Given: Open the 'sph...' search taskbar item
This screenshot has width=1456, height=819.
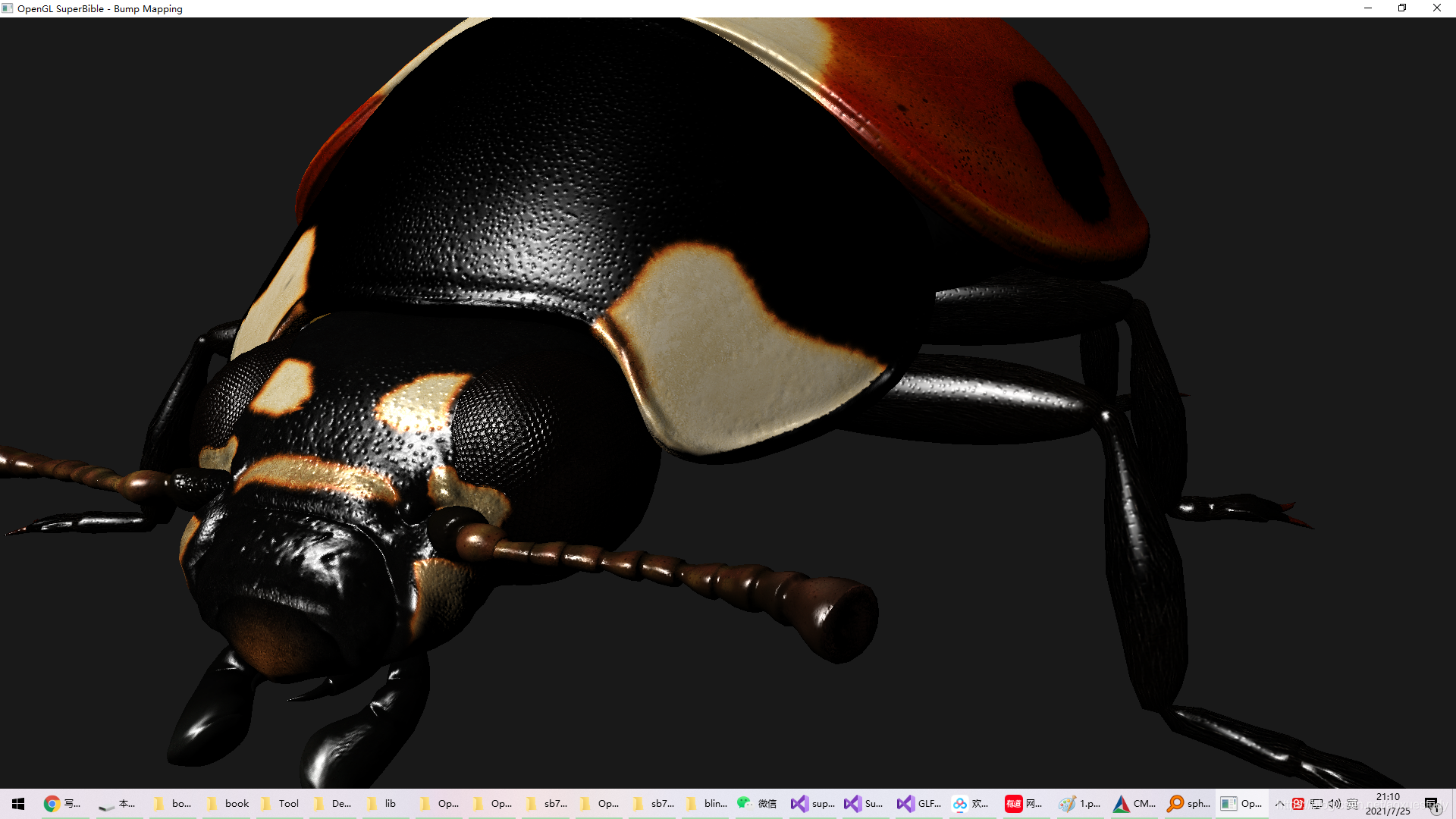Looking at the screenshot, I should coord(1188,804).
